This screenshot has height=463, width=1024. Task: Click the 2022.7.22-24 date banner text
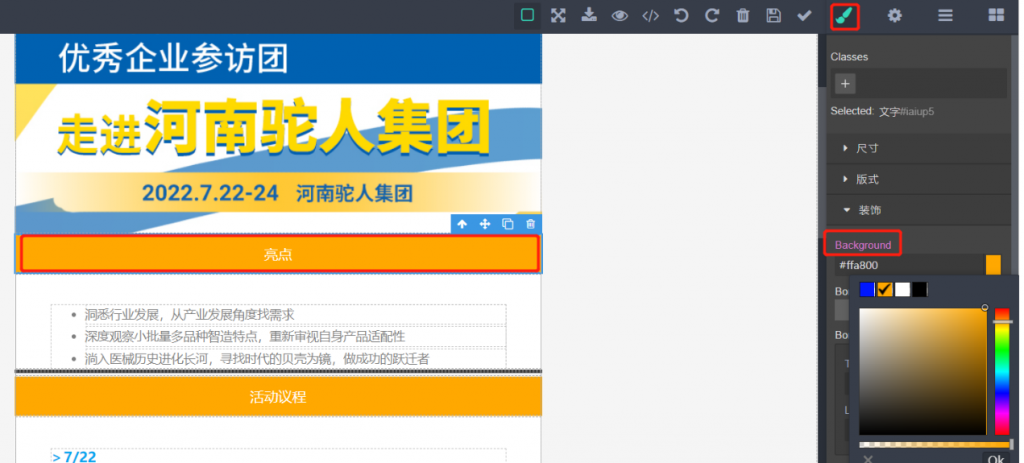(278, 193)
